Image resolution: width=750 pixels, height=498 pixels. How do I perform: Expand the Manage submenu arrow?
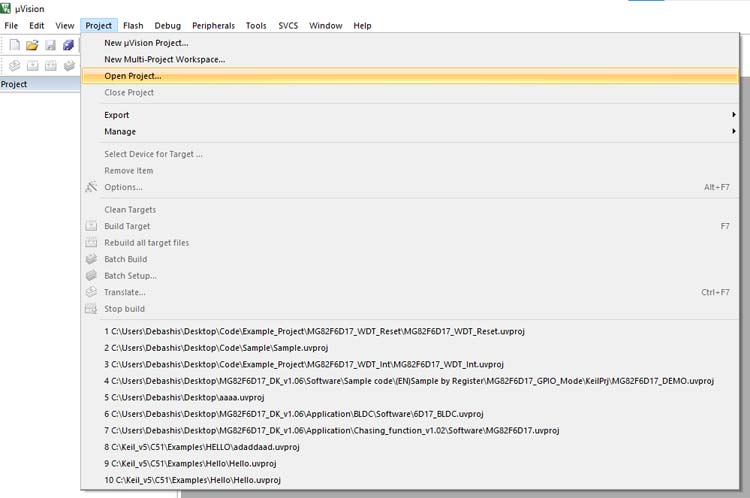pos(733,131)
